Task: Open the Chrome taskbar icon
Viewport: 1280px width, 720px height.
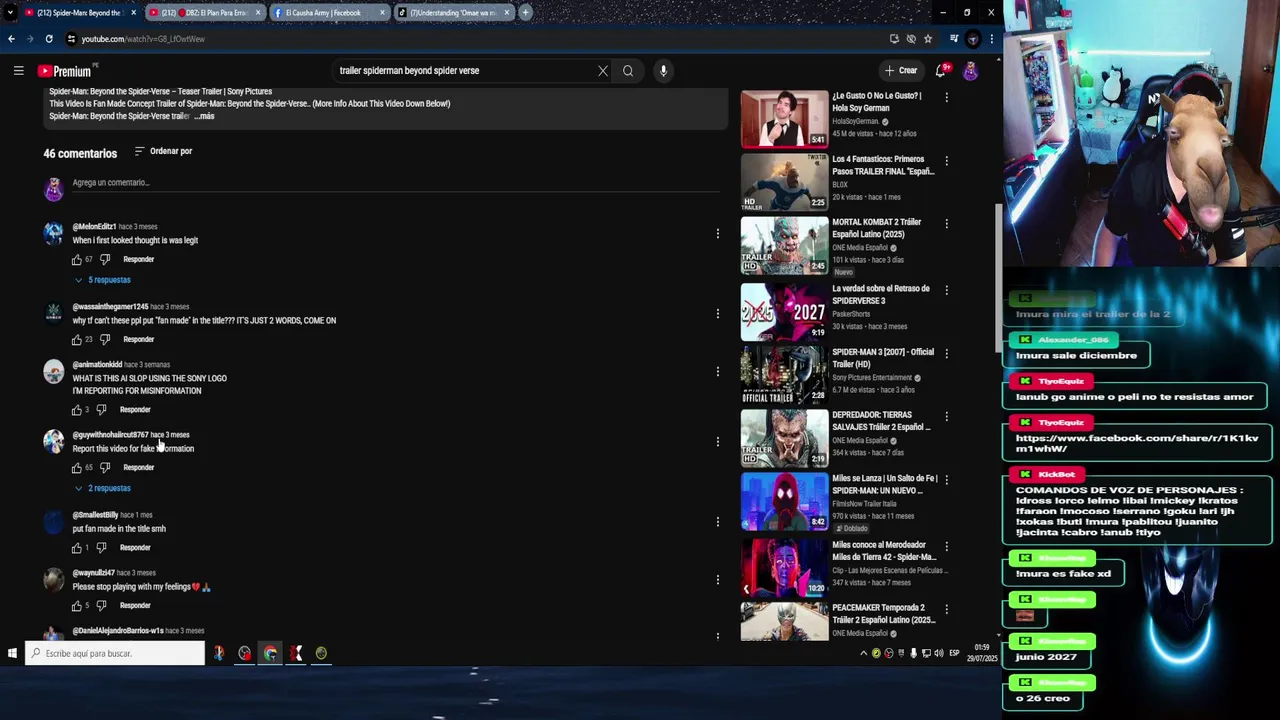Action: pos(270,653)
